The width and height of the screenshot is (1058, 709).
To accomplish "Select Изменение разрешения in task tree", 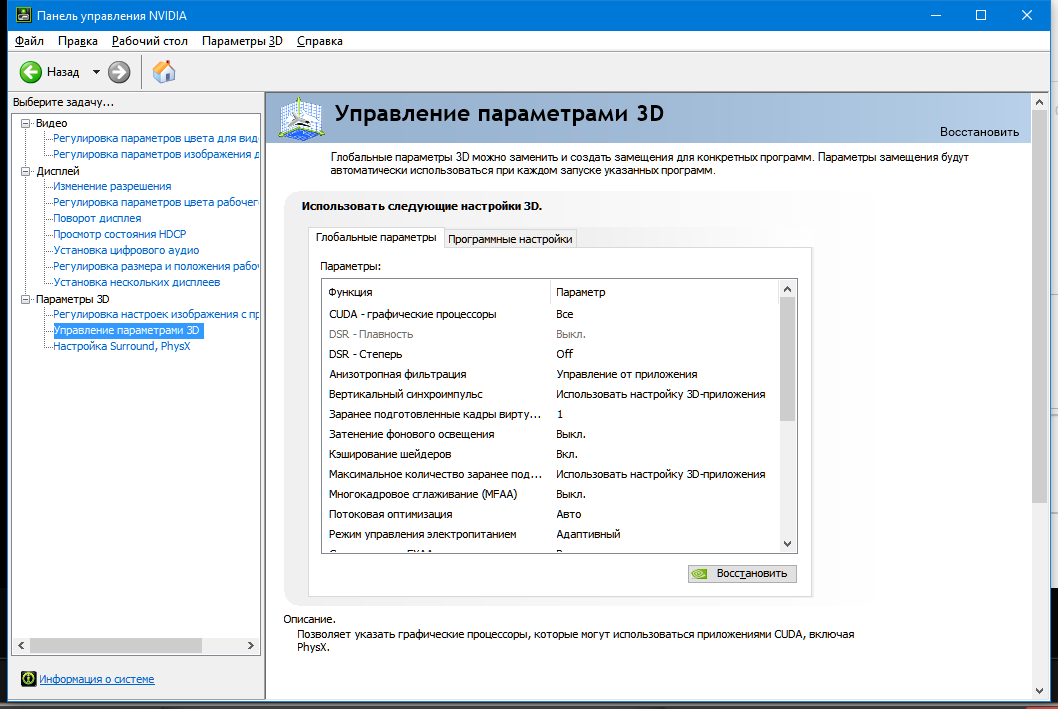I will 112,186.
